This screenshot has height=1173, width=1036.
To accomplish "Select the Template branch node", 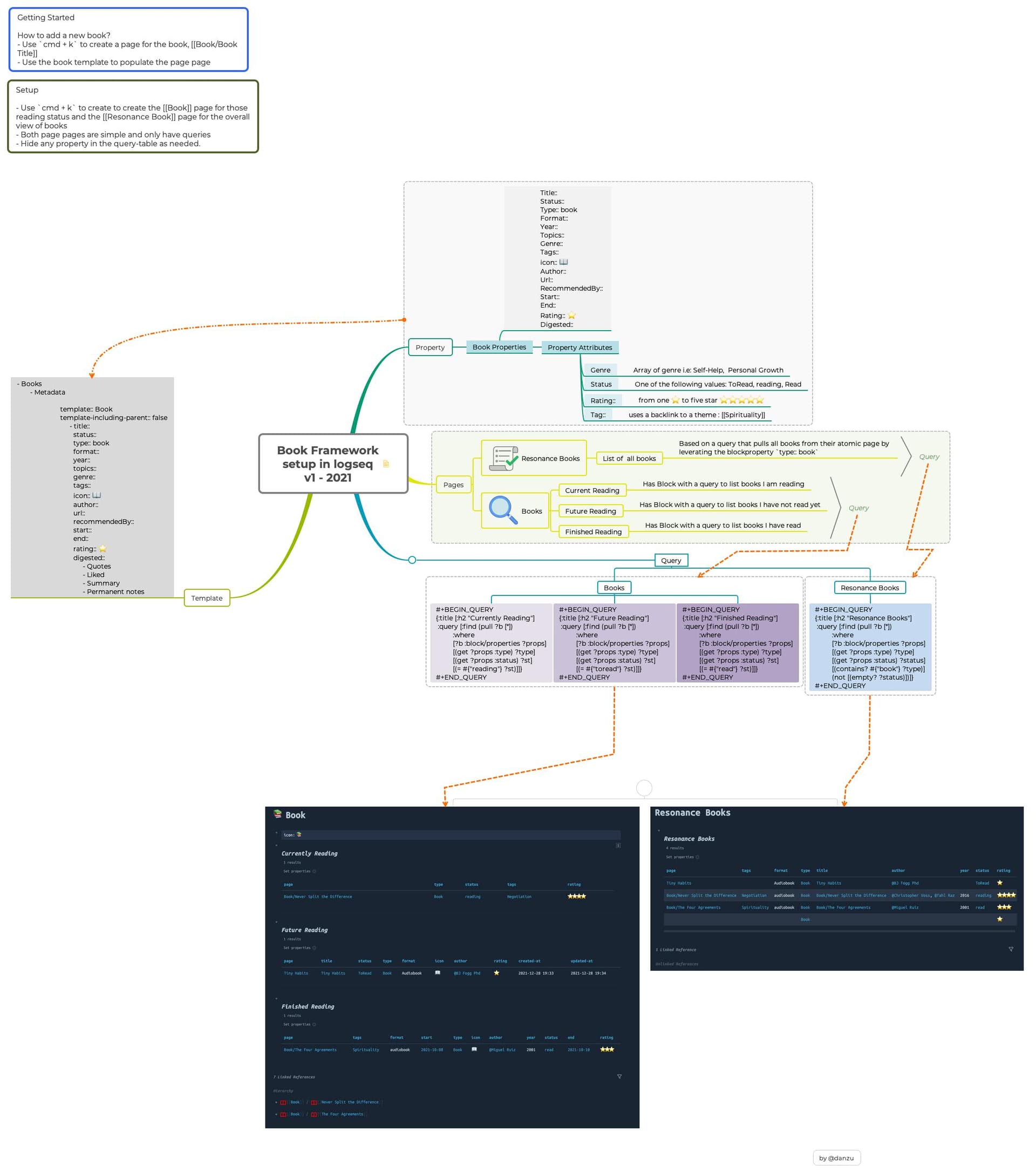I will tap(207, 598).
